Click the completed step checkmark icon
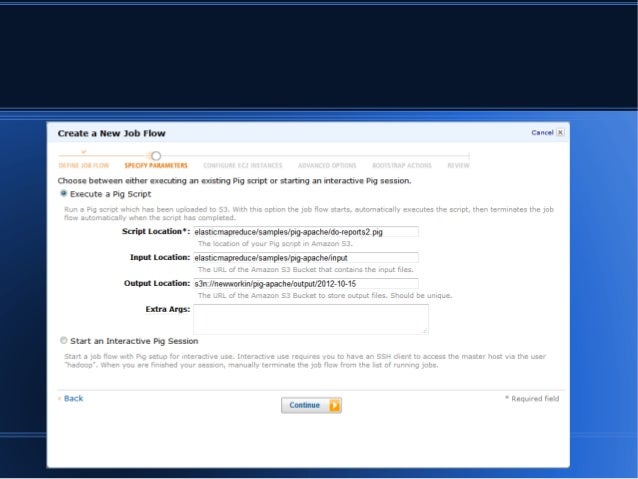Image resolution: width=638 pixels, height=479 pixels. 83,152
